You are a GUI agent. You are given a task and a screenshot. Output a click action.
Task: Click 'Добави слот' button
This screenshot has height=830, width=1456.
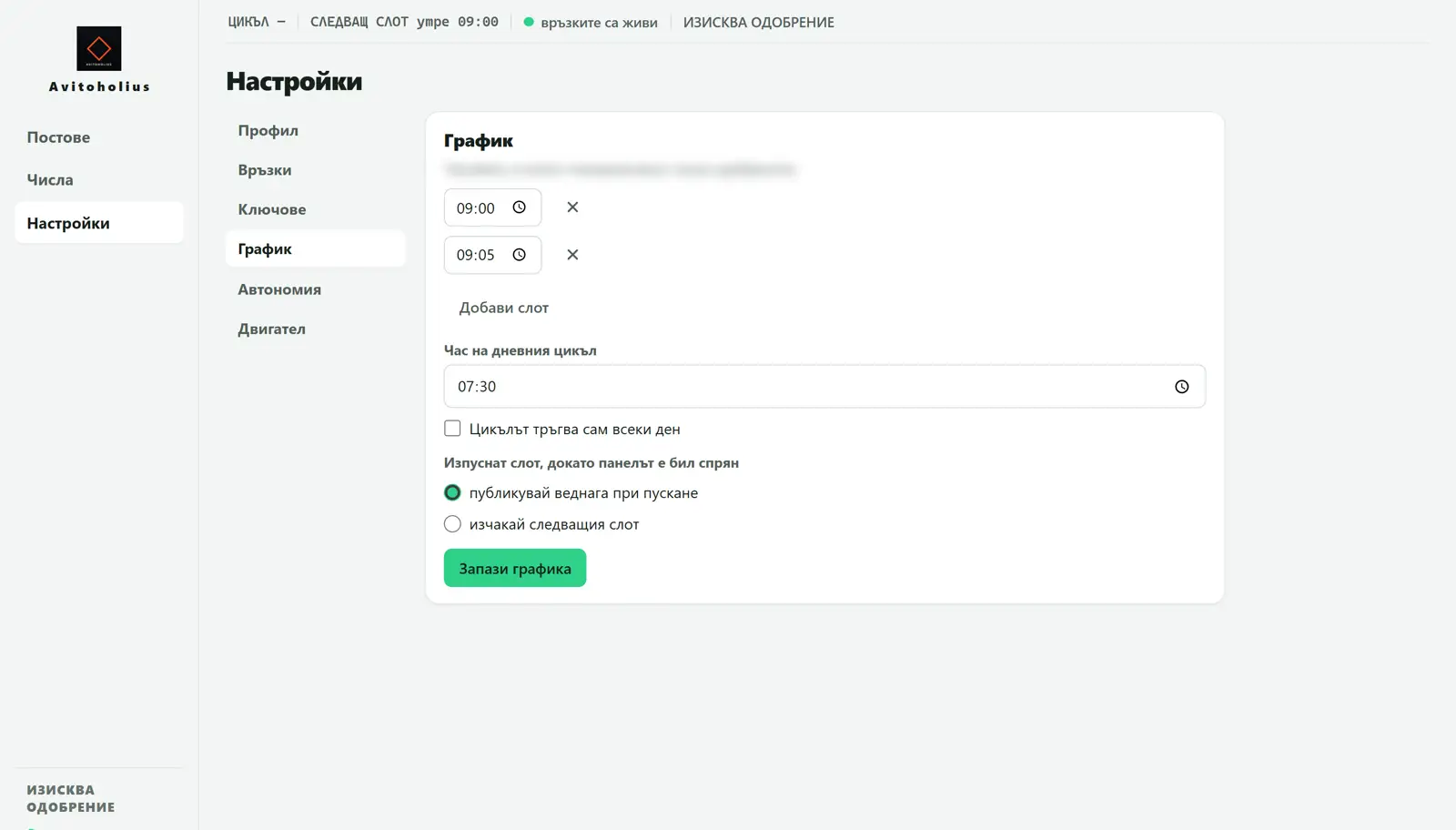(503, 308)
